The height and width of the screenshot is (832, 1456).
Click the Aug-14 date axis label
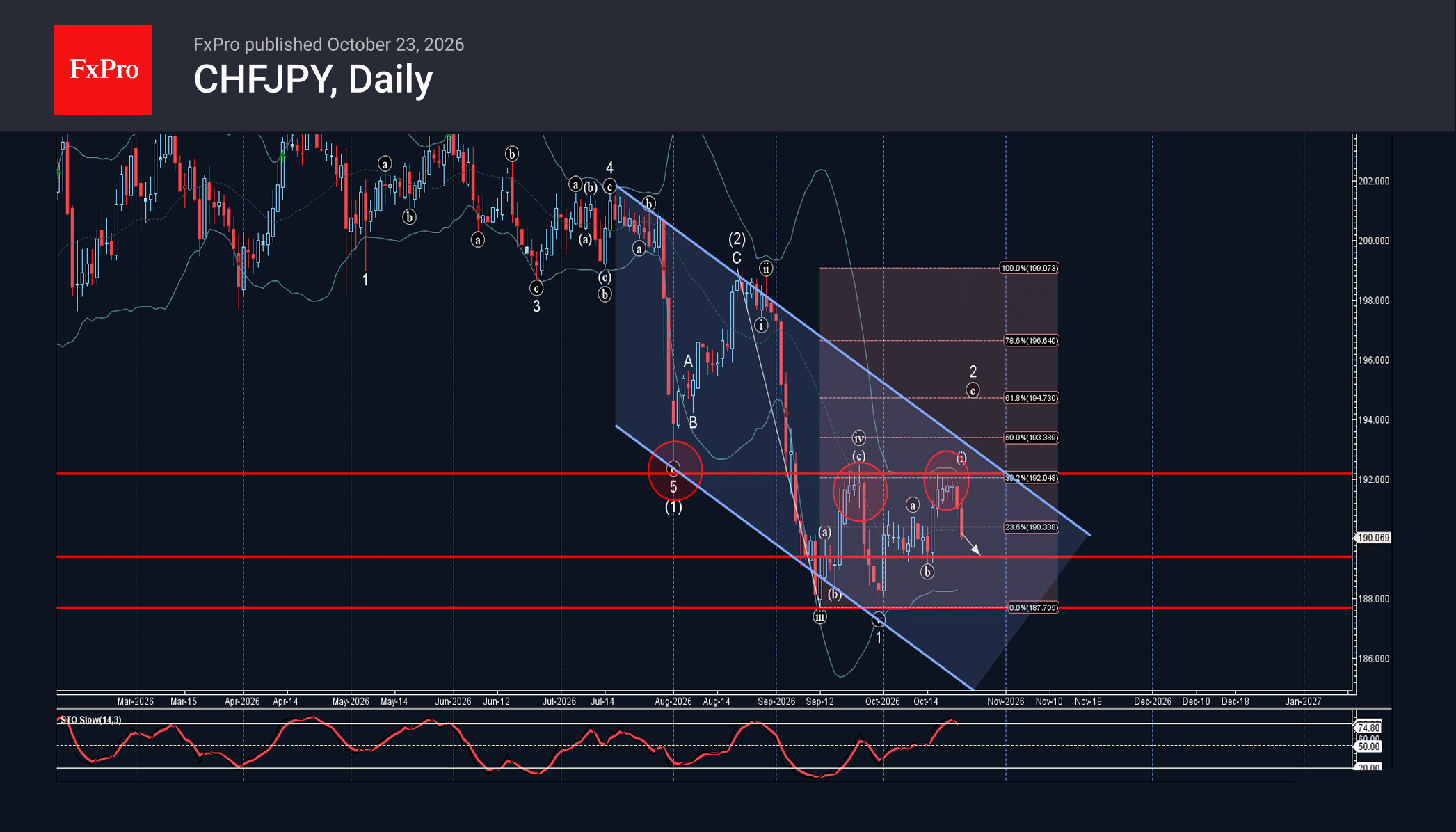tap(717, 701)
